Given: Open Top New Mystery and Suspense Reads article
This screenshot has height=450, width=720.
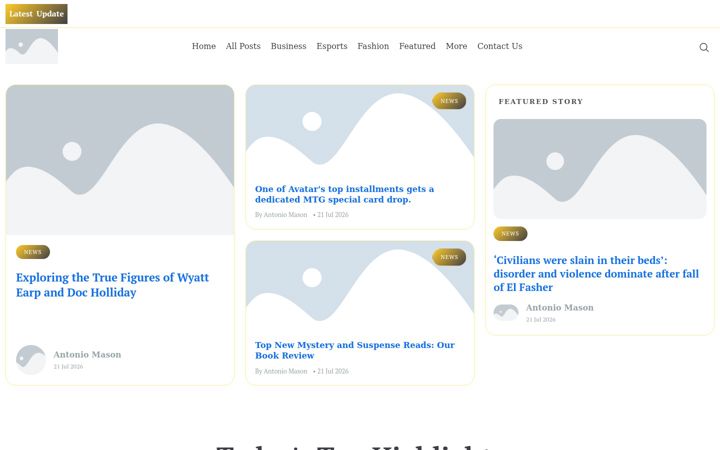Looking at the screenshot, I should pos(355,350).
